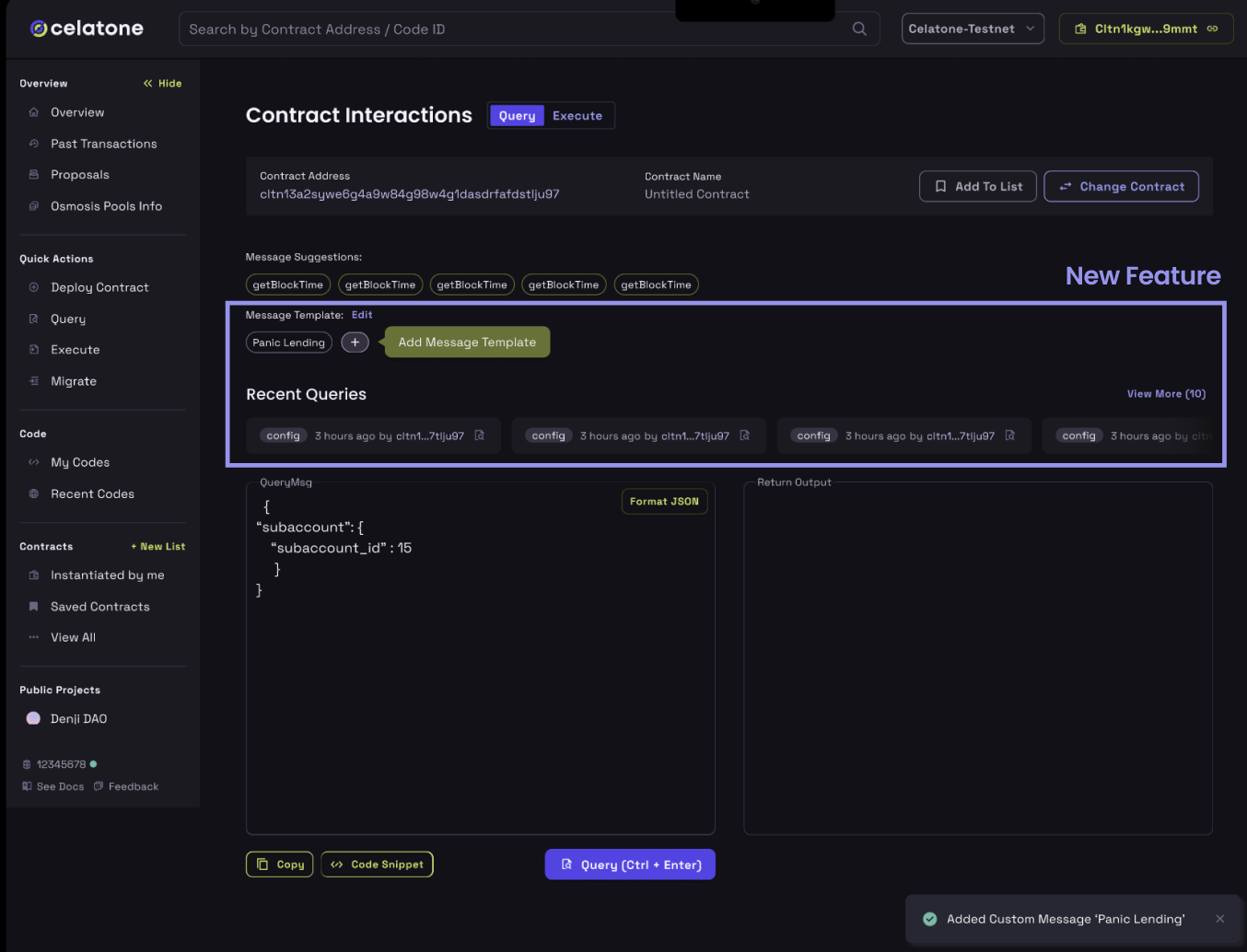Open See Docs link
The width and height of the screenshot is (1247, 952).
[52, 786]
